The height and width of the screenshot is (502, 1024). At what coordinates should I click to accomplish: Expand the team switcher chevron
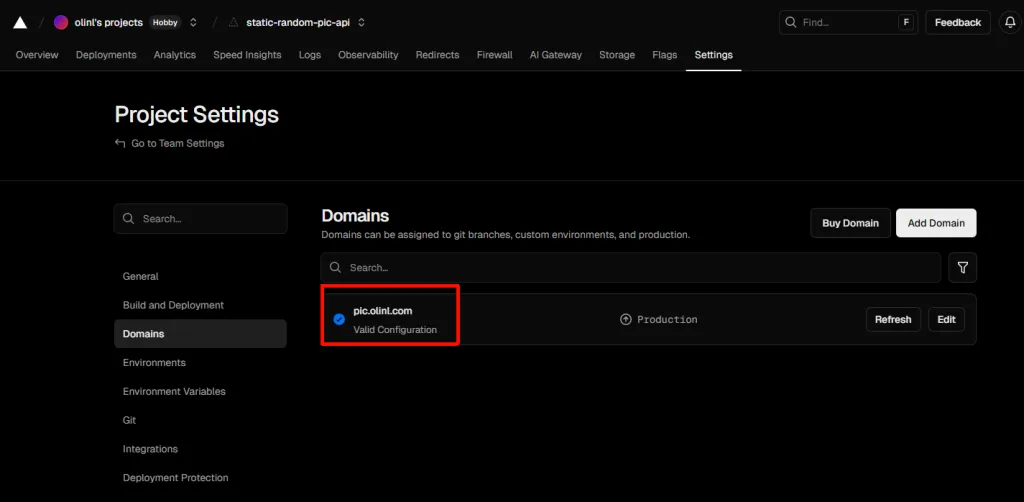click(193, 22)
